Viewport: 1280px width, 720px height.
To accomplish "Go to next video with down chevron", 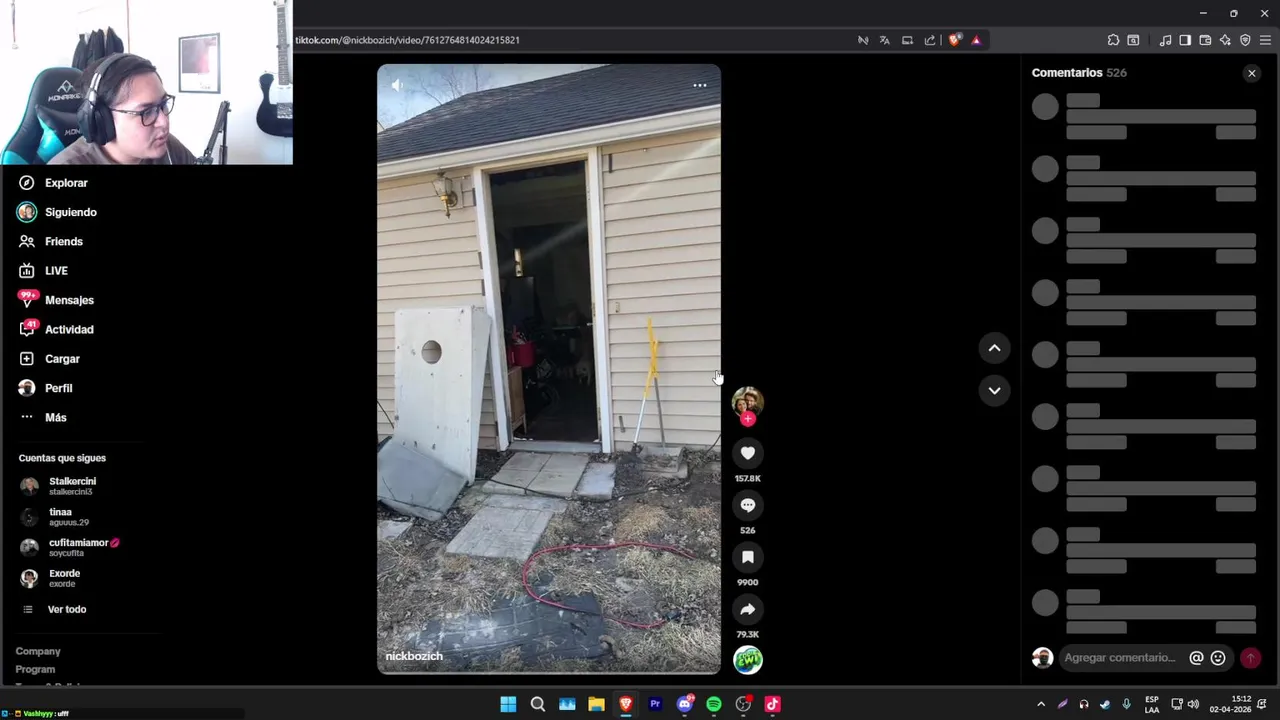I will point(994,390).
